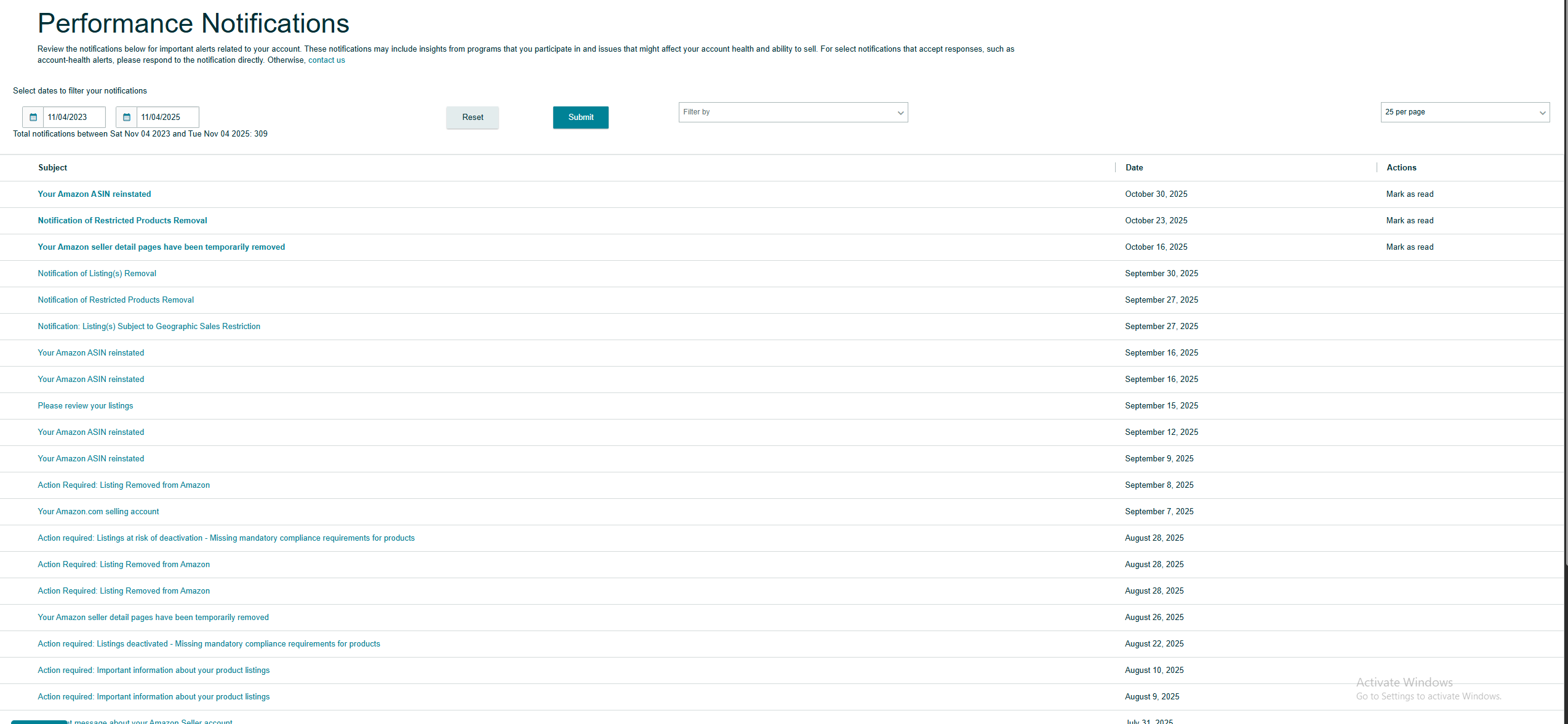
Task: Open September 12 ASIN reinstated notification
Action: pyautogui.click(x=91, y=432)
